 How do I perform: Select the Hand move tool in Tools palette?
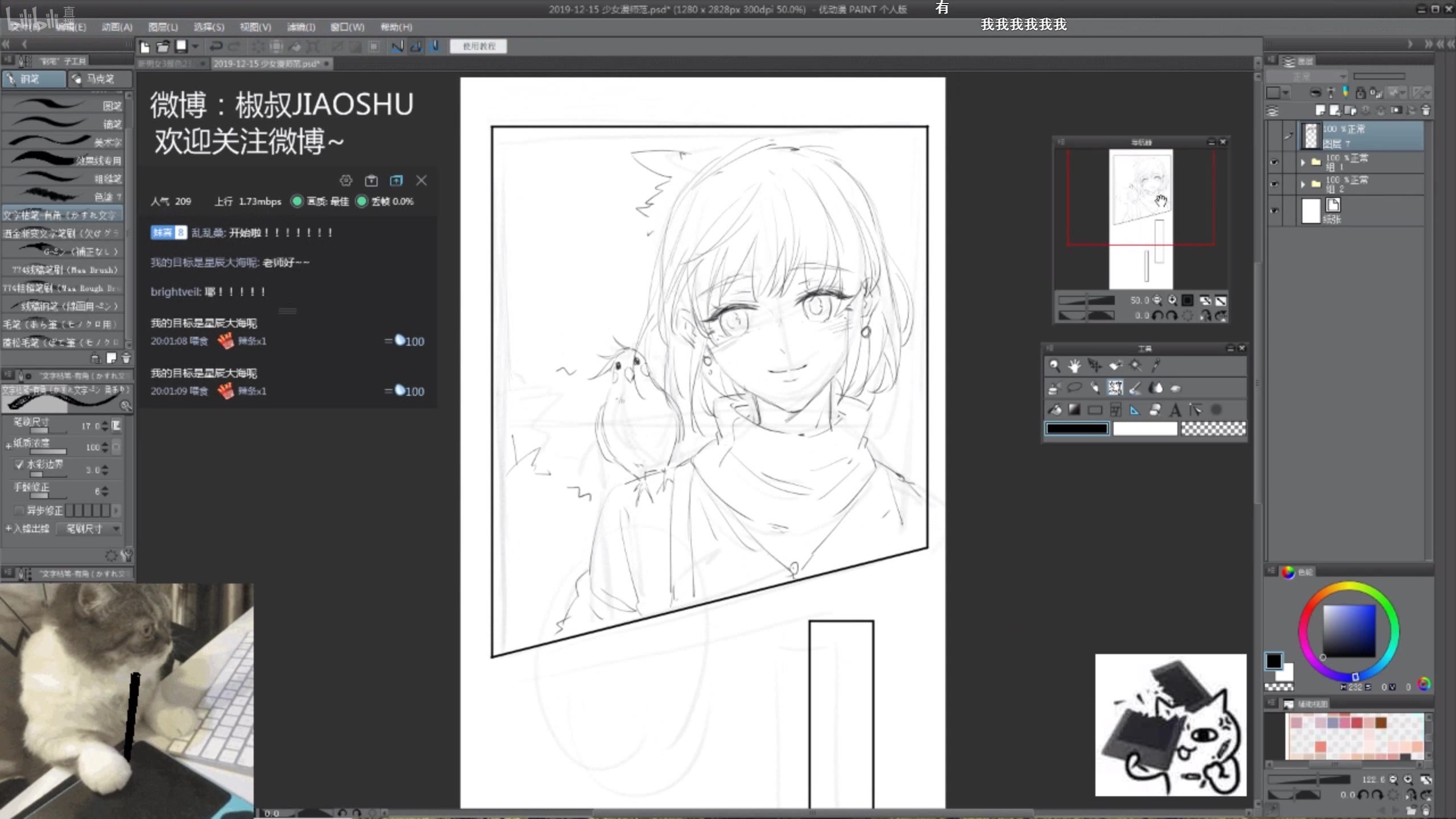(x=1074, y=366)
